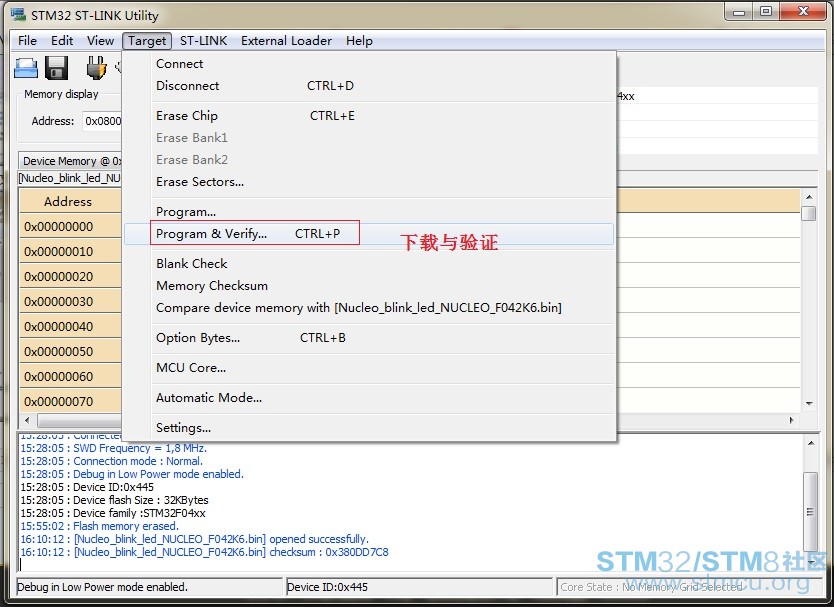
Task: Click the log panel scrollbar up arrow
Action: tap(811, 443)
